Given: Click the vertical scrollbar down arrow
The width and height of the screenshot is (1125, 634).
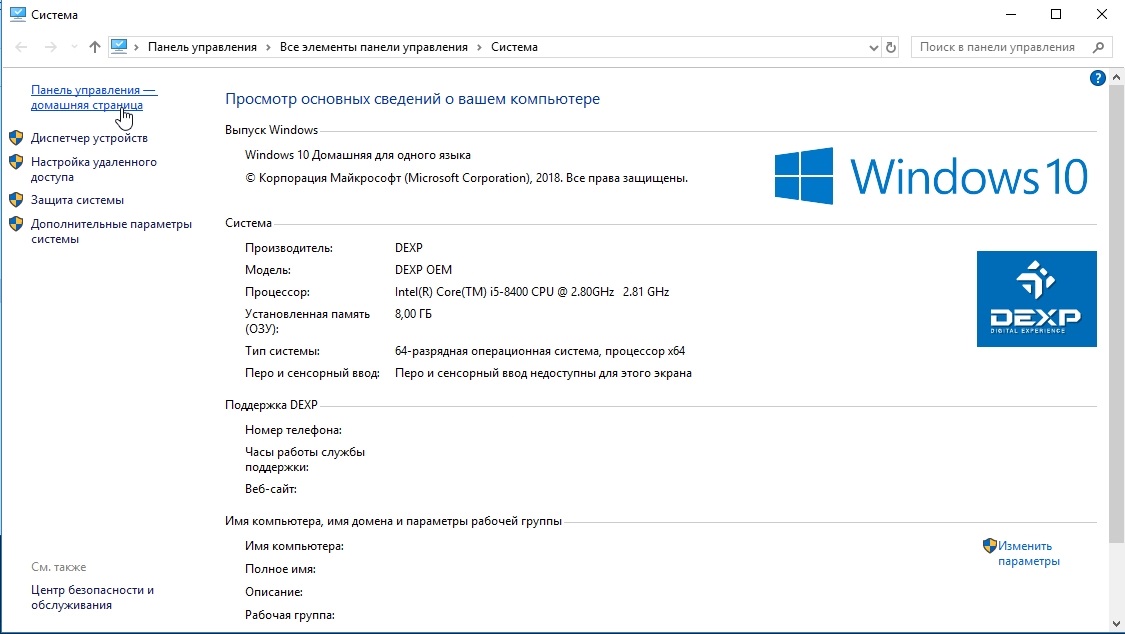Looking at the screenshot, I should pos(1116,624).
